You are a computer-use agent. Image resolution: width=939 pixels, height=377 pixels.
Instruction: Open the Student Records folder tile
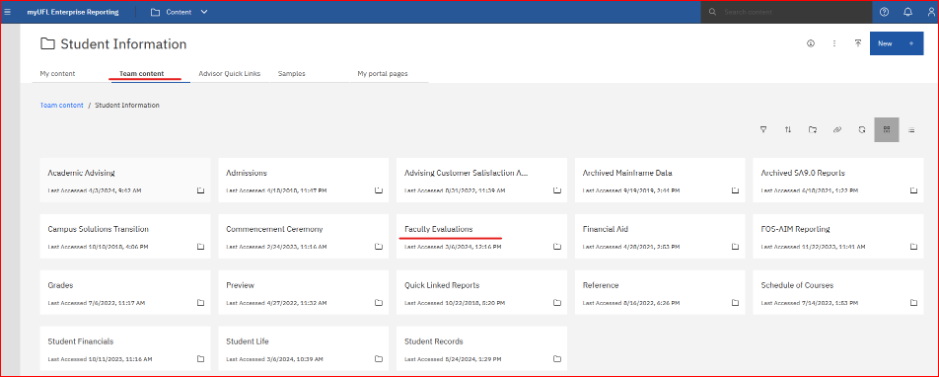tap(481, 349)
